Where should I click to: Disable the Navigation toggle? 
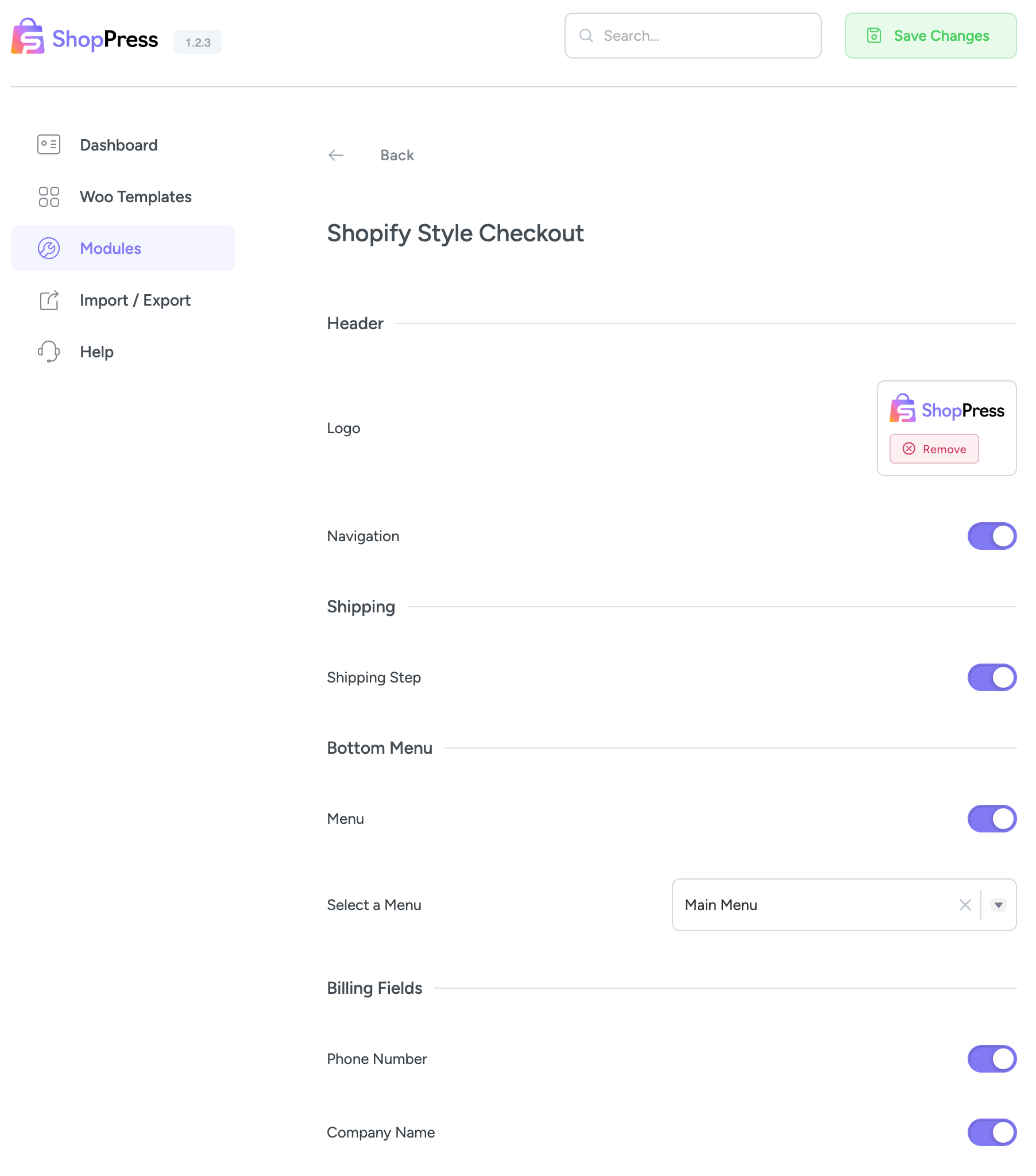click(992, 535)
